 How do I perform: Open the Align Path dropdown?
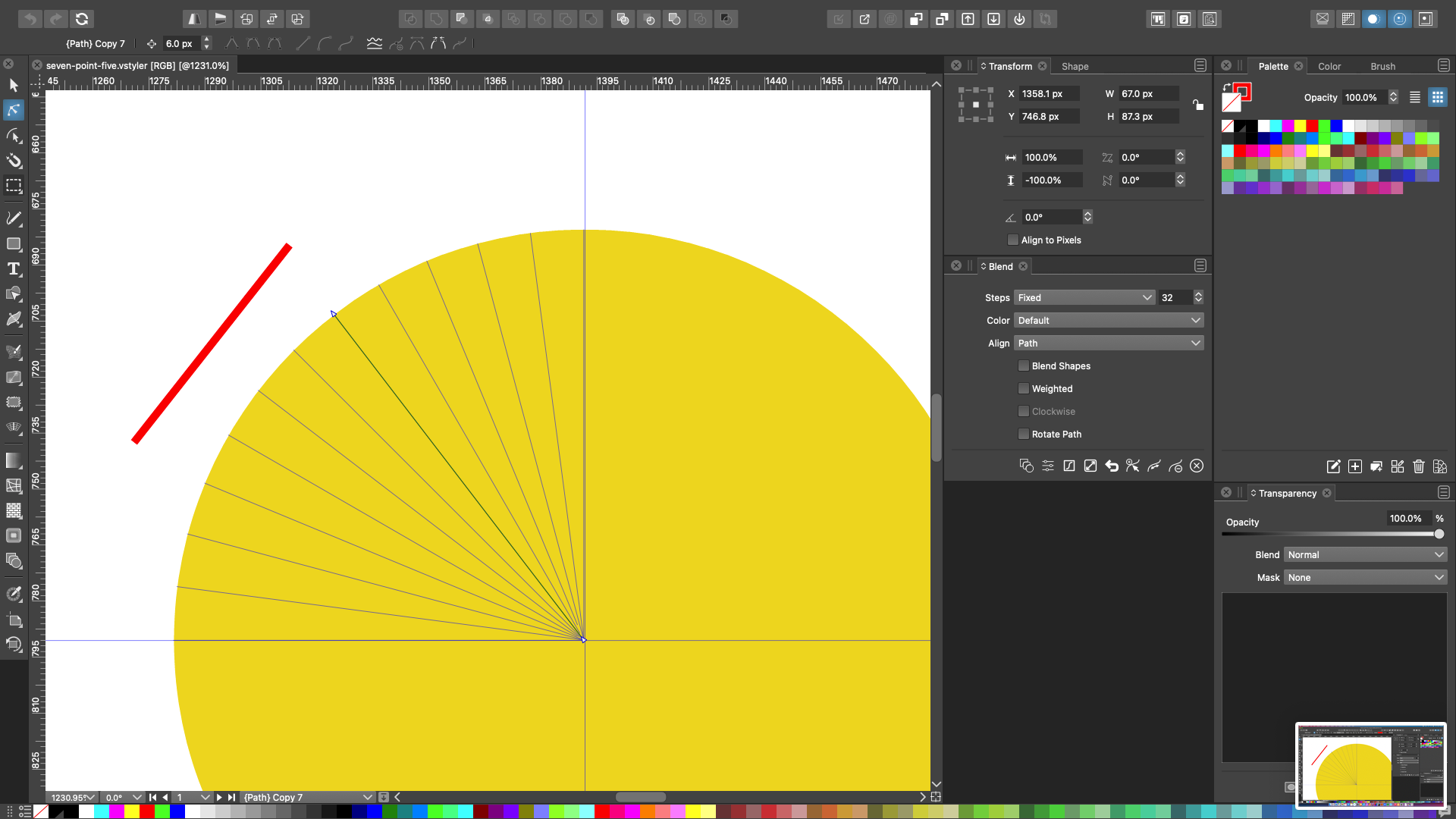[1109, 344]
